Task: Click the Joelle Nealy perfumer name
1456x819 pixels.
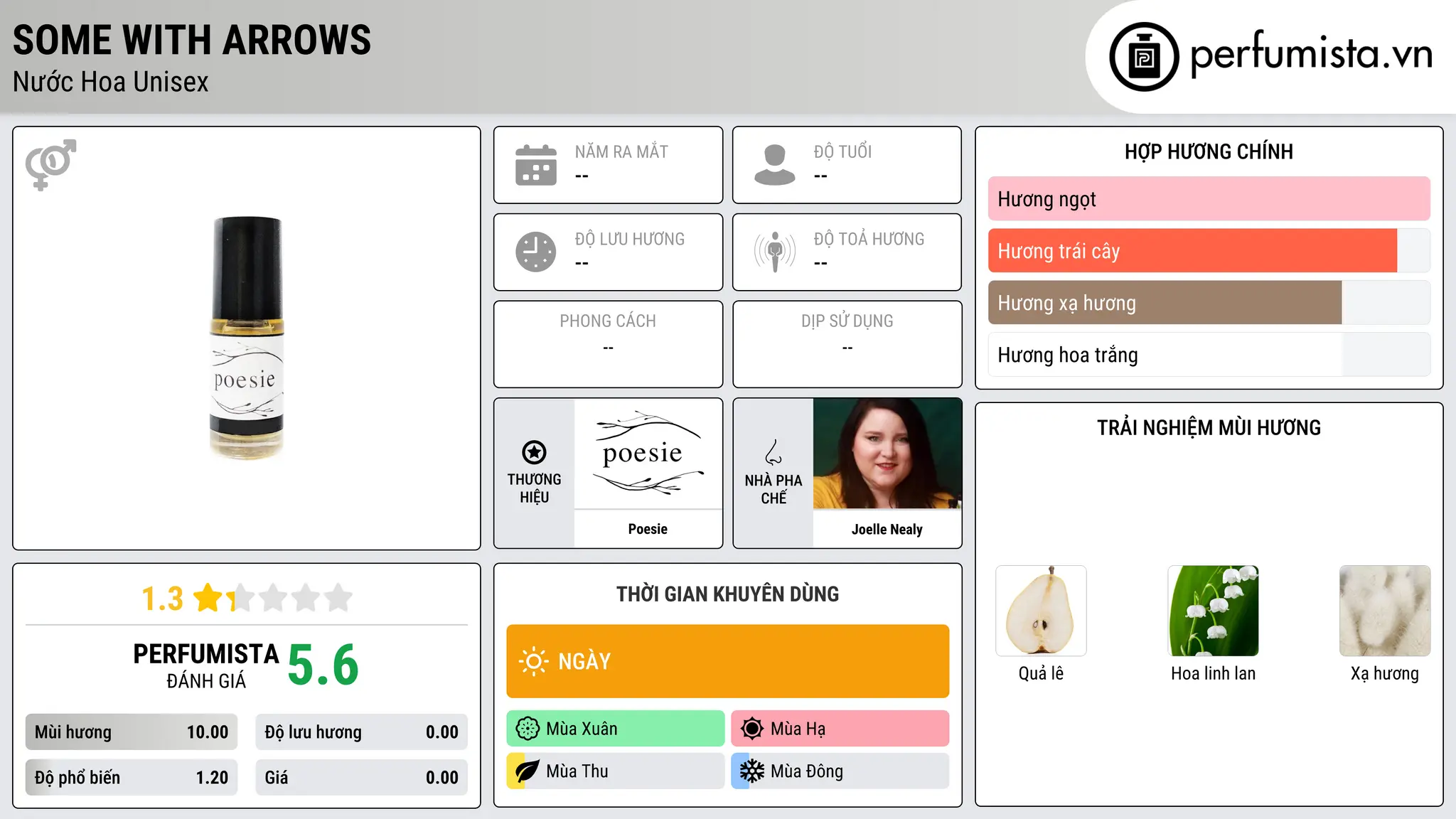Action: point(887,529)
